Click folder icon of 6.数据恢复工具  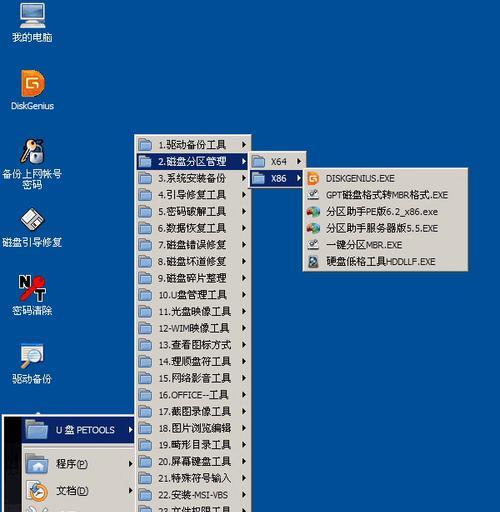(145, 228)
